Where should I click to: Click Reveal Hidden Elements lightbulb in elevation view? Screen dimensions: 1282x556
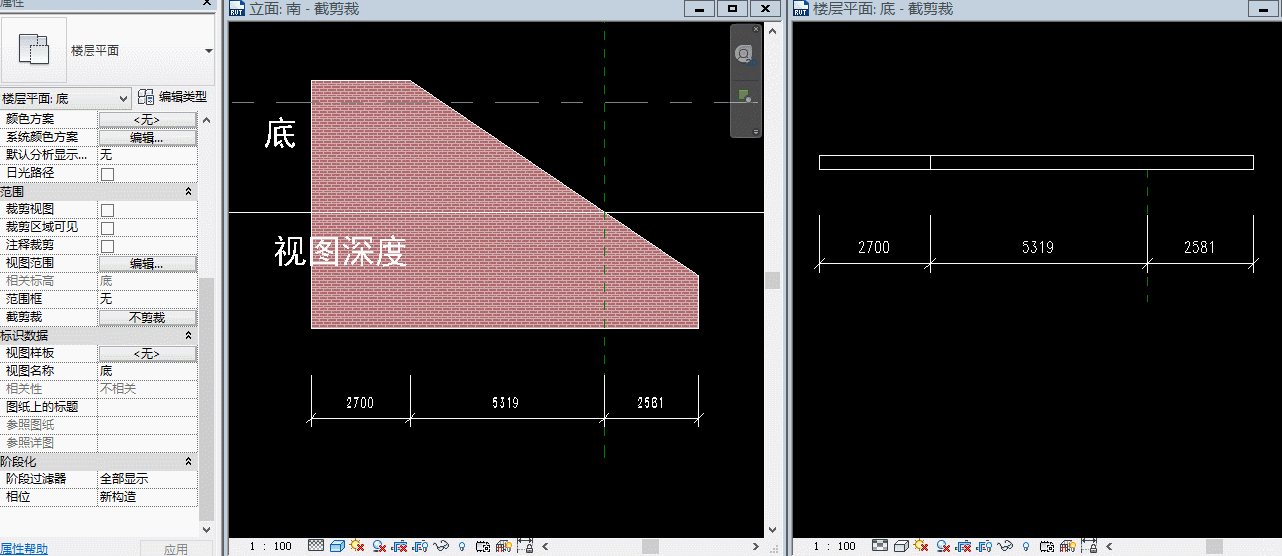[462, 547]
